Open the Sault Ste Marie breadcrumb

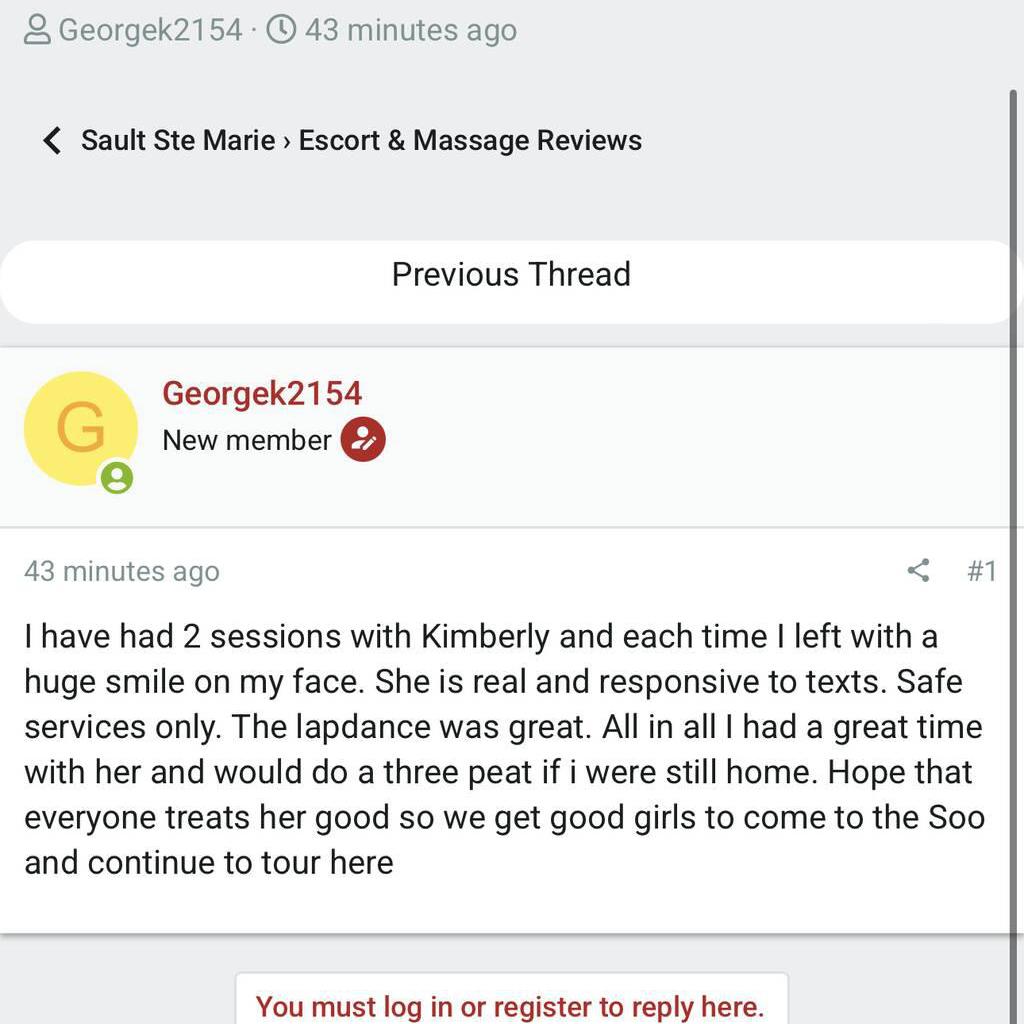177,140
